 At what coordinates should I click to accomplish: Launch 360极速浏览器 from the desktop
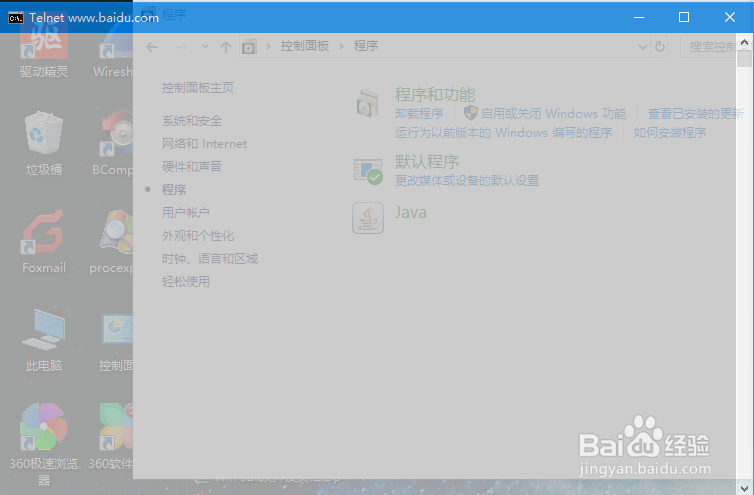click(44, 444)
